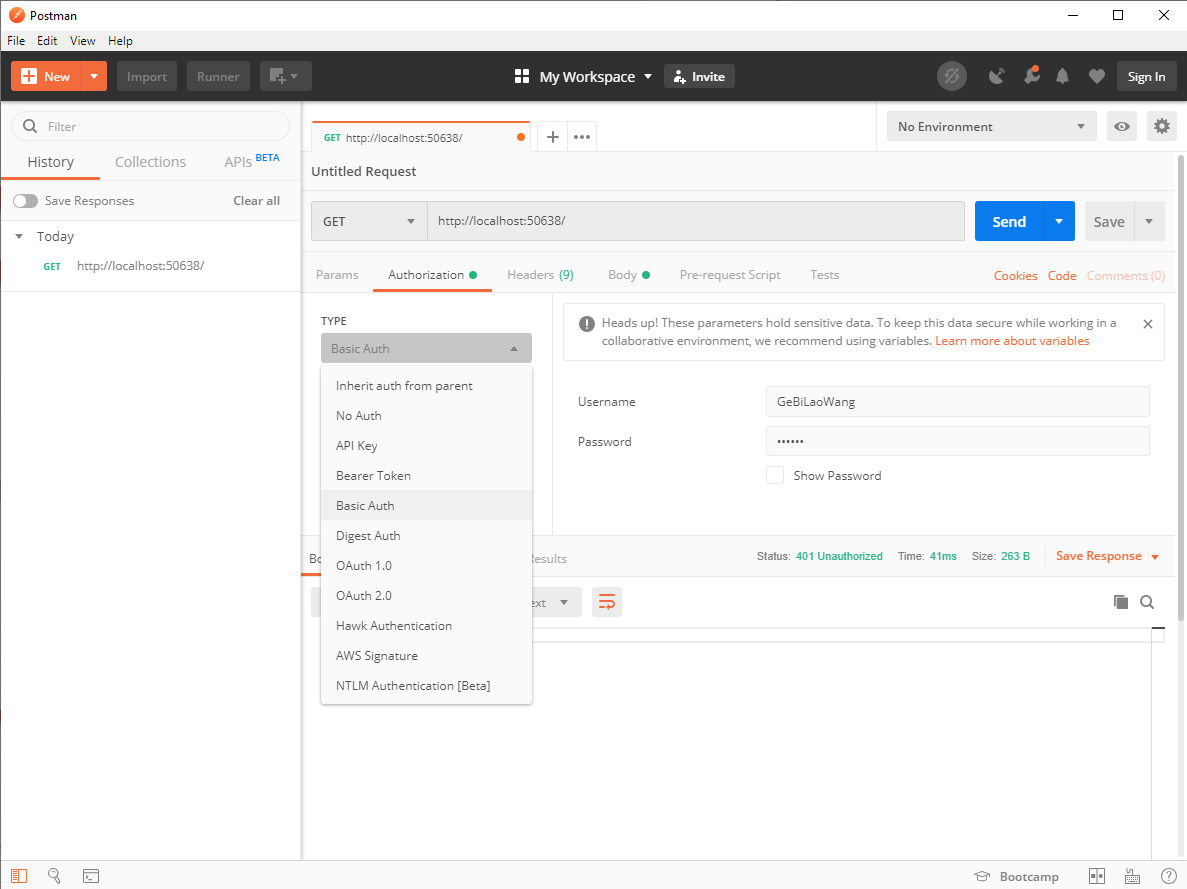Screen dimensions: 1187x889
Task: Switch to the Collections tab
Action: [x=150, y=162]
